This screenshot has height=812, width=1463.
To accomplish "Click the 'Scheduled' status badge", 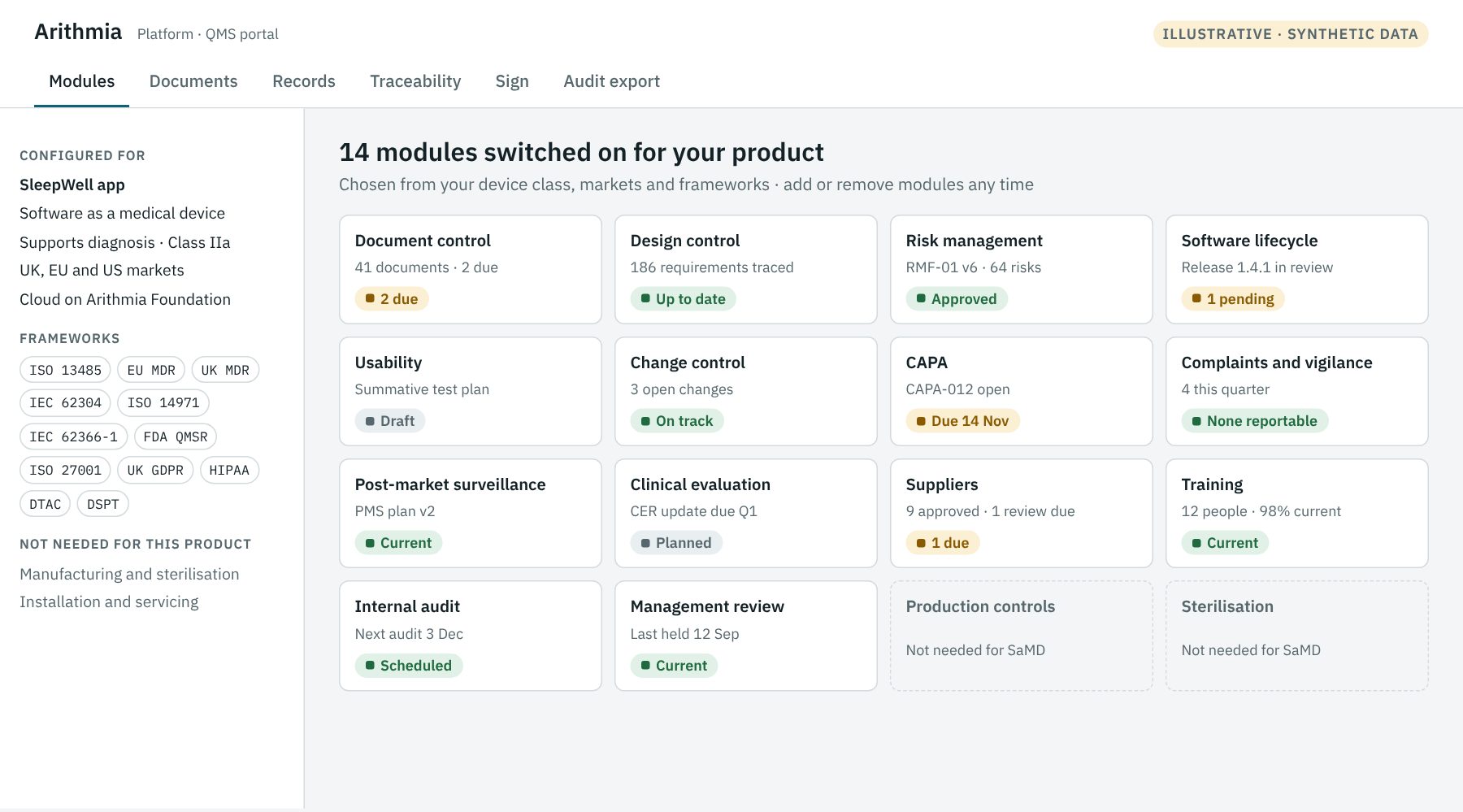I will point(409,666).
